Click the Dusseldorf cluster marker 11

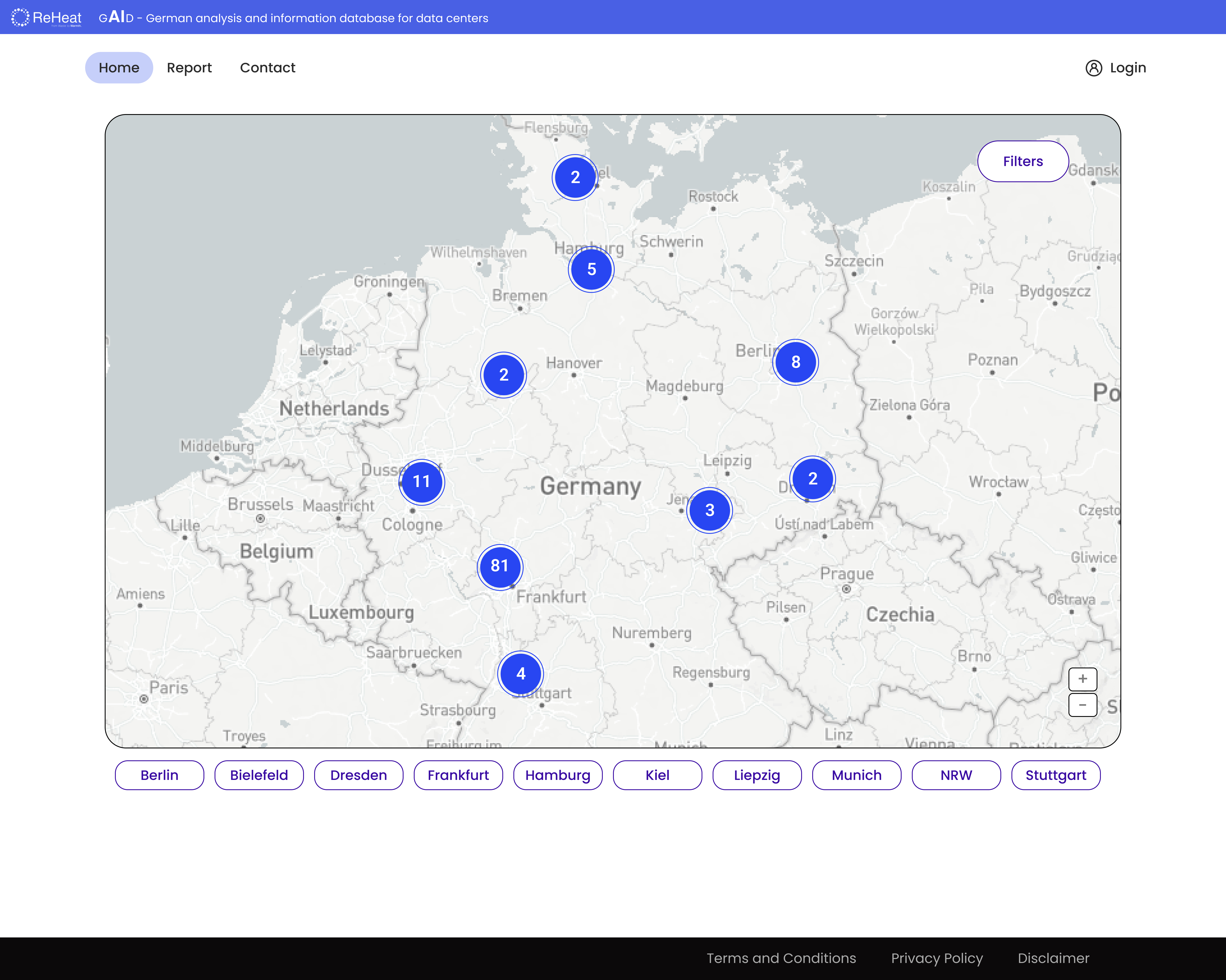point(421,482)
